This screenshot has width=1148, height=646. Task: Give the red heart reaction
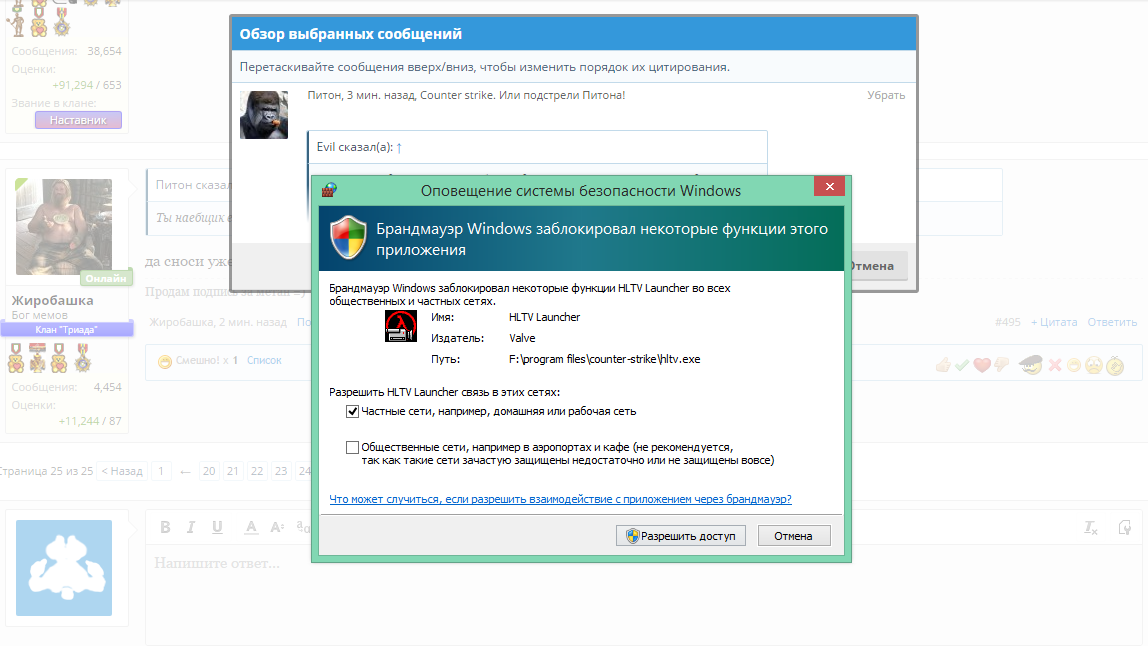click(982, 365)
